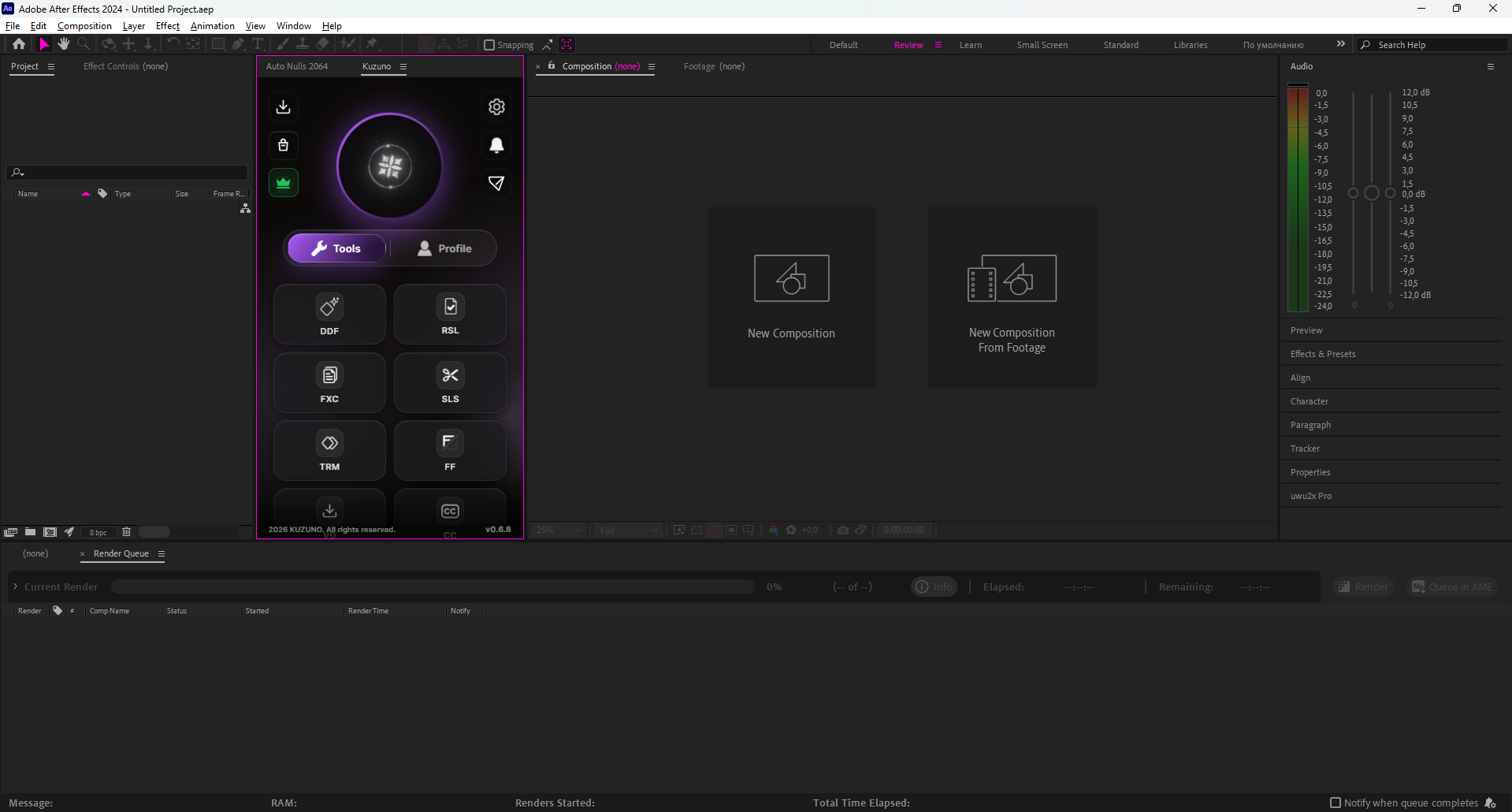
Task: Select the Roto Brush tool
Action: click(347, 44)
